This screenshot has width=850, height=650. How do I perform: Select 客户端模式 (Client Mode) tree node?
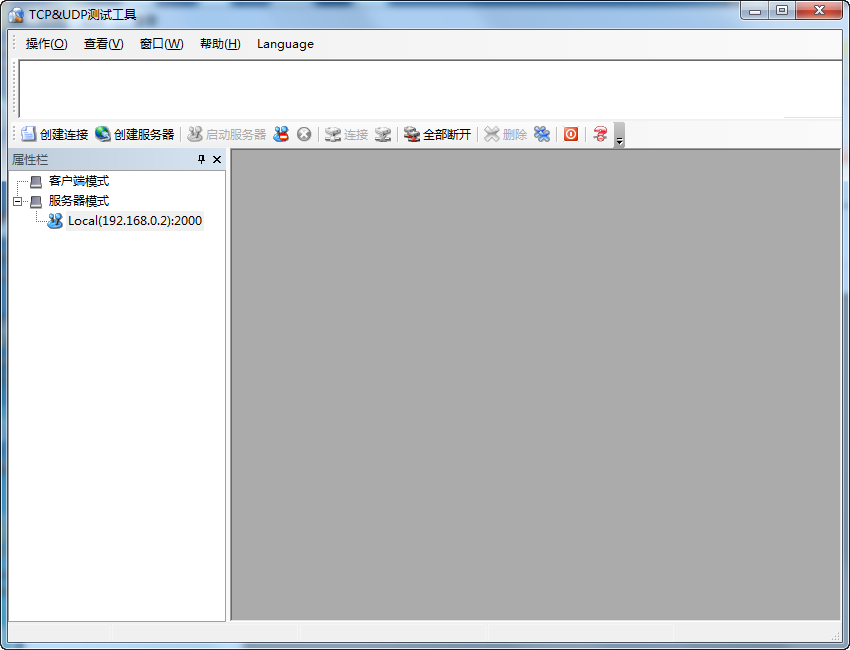[x=79, y=181]
